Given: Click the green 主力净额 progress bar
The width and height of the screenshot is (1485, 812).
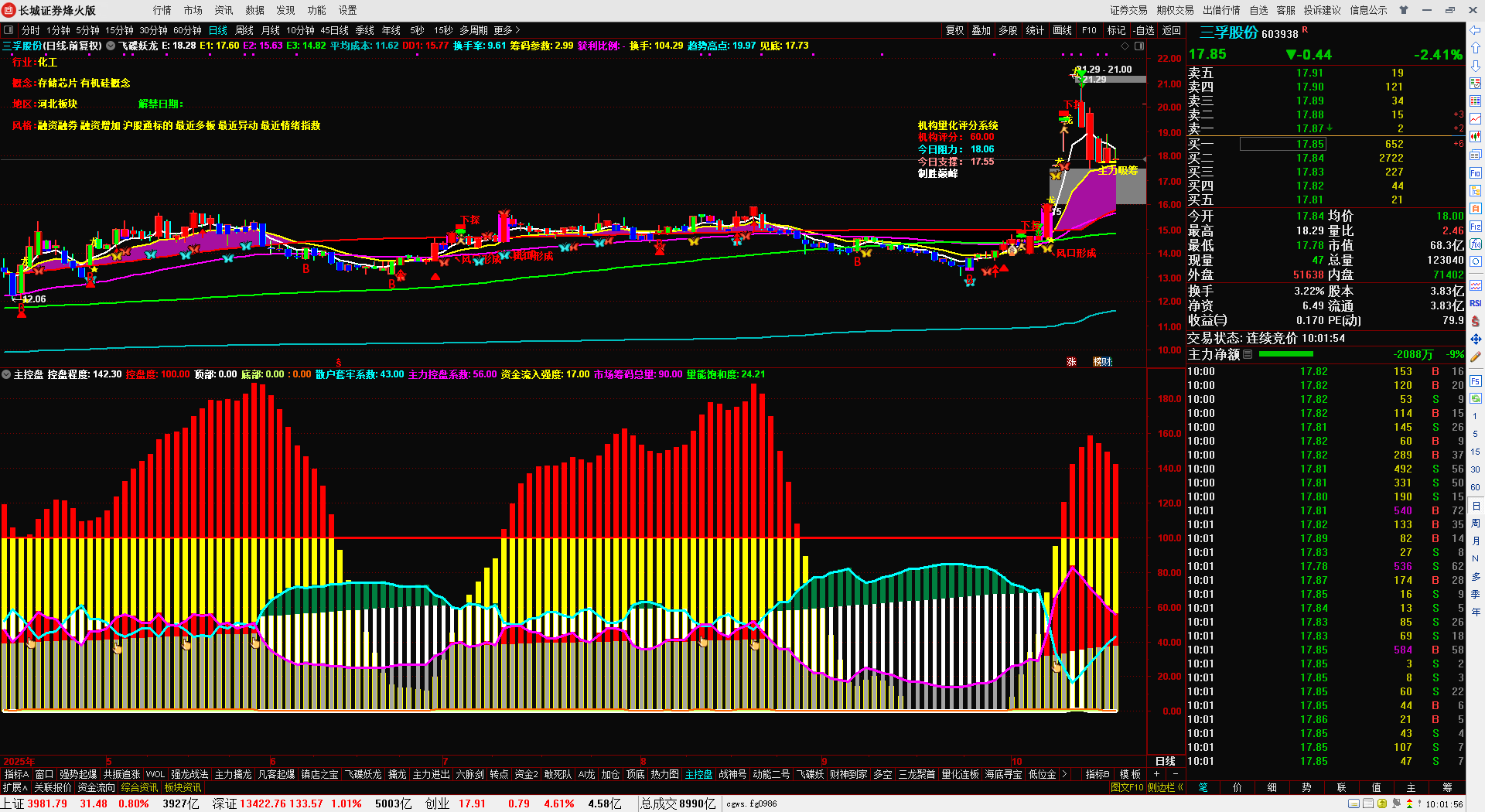Looking at the screenshot, I should pos(1285,354).
